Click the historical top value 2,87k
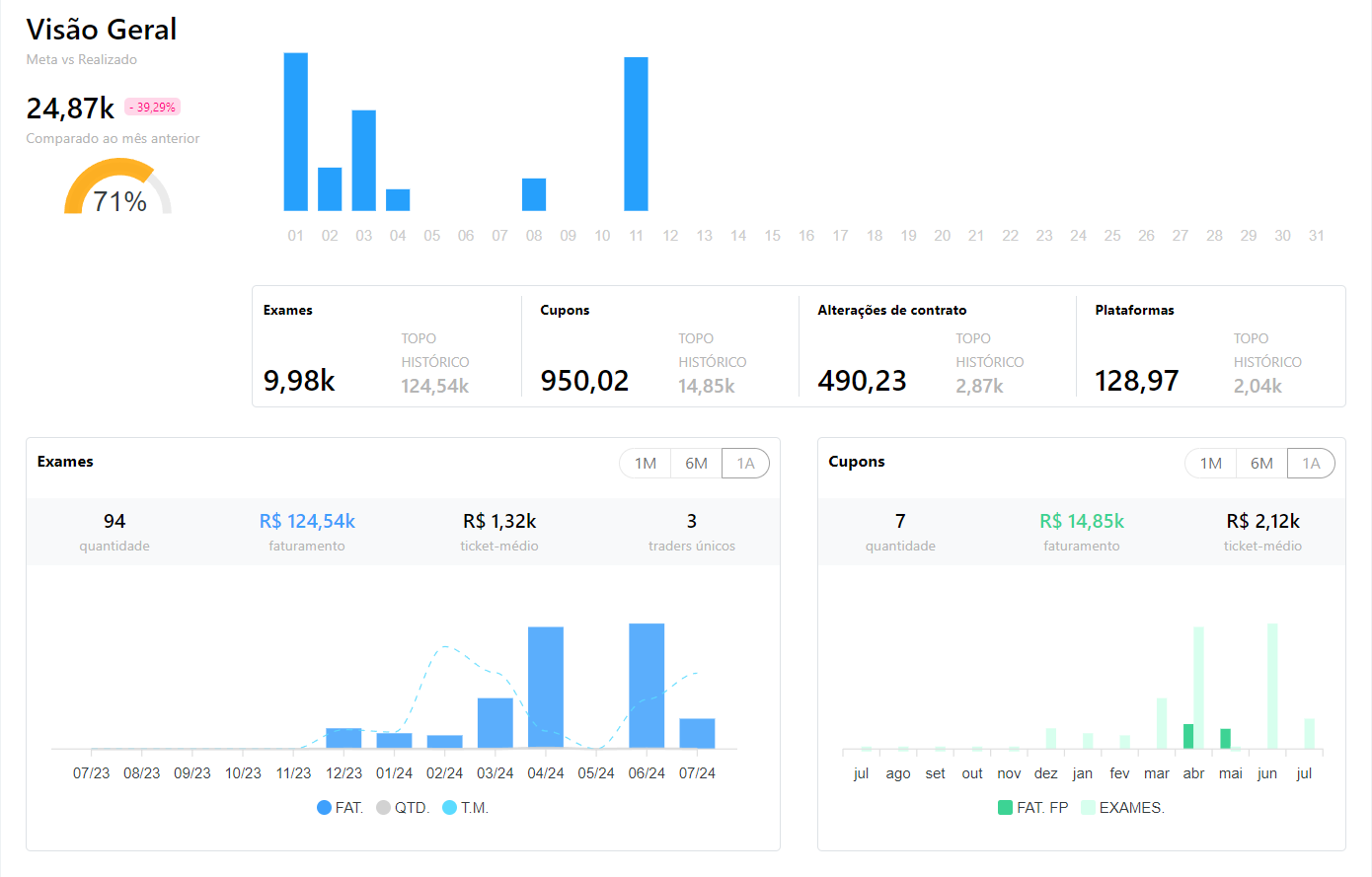Viewport: 1372px width, 877px height. click(979, 387)
